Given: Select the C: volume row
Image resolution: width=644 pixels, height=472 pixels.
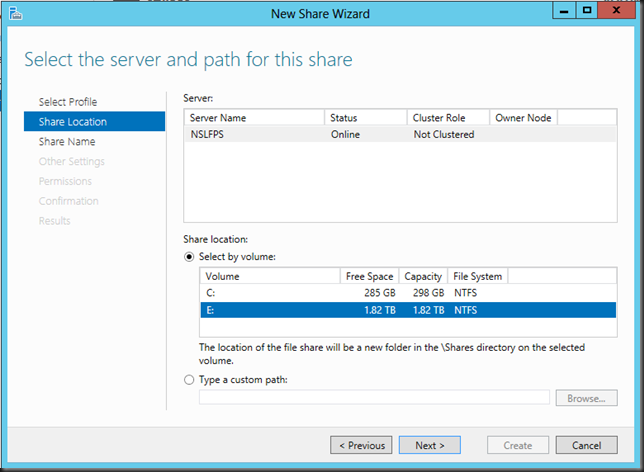Looking at the screenshot, I should point(408,293).
